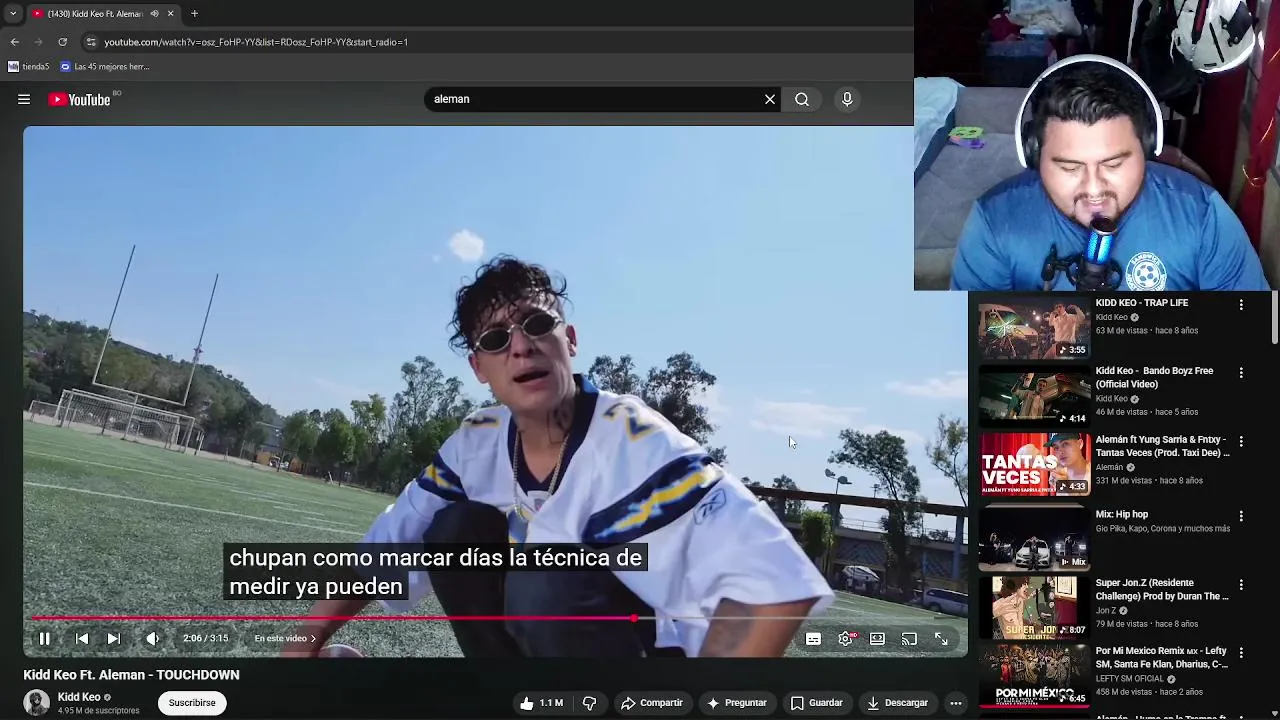This screenshot has width=1280, height=720.
Task: Open the tab search dropdown arrow
Action: pos(13,14)
